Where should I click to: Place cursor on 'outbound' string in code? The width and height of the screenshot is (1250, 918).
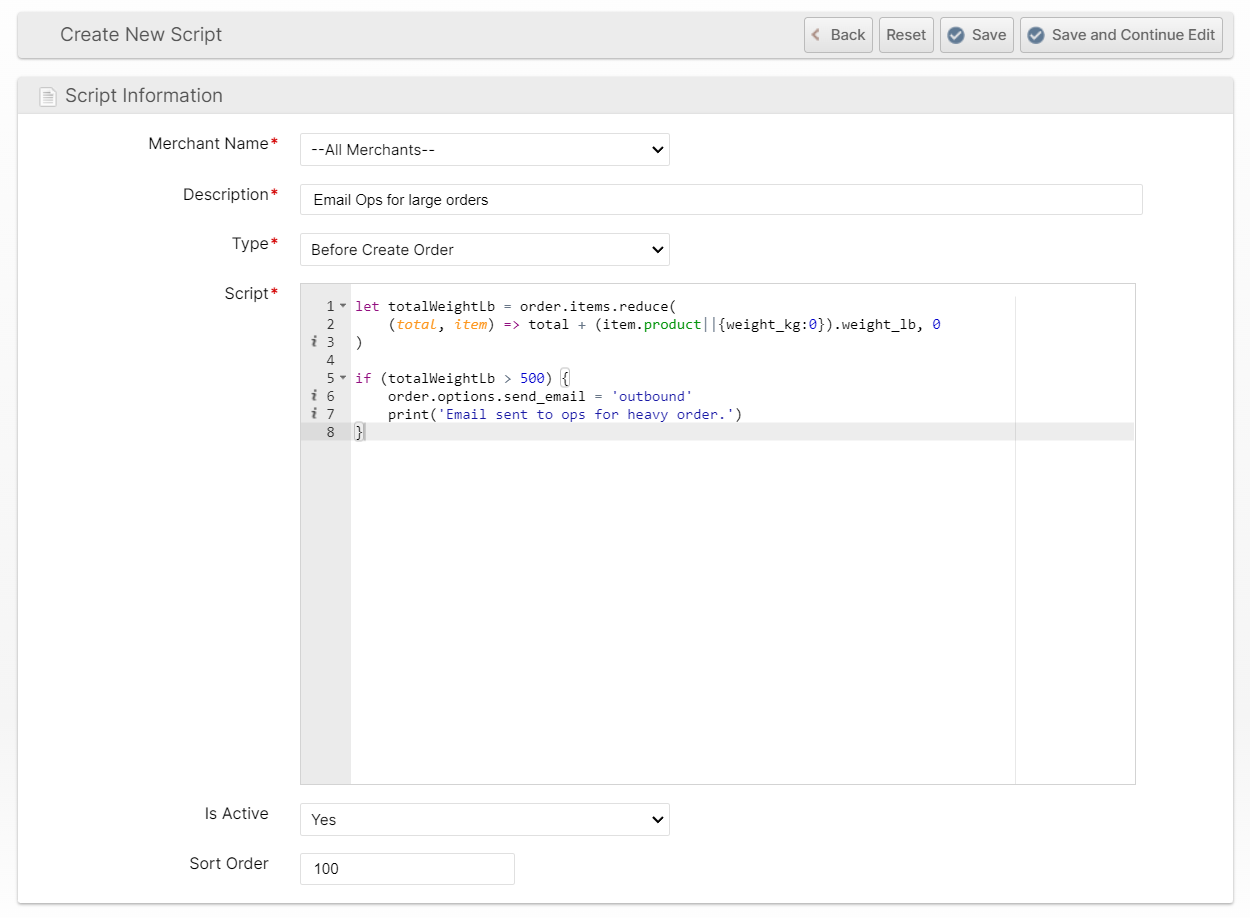pos(652,396)
